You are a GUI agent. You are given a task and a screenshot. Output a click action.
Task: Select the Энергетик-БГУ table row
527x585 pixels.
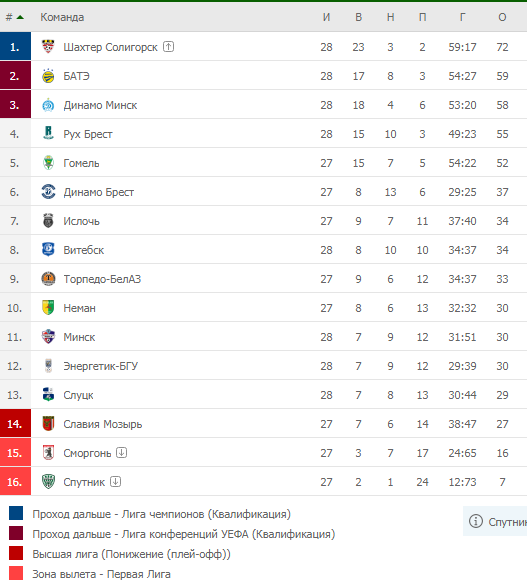point(263,366)
